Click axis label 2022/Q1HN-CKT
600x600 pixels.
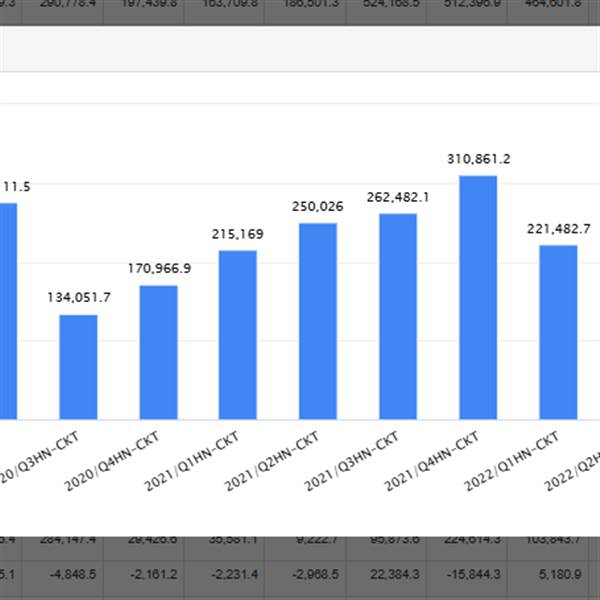tap(511, 461)
